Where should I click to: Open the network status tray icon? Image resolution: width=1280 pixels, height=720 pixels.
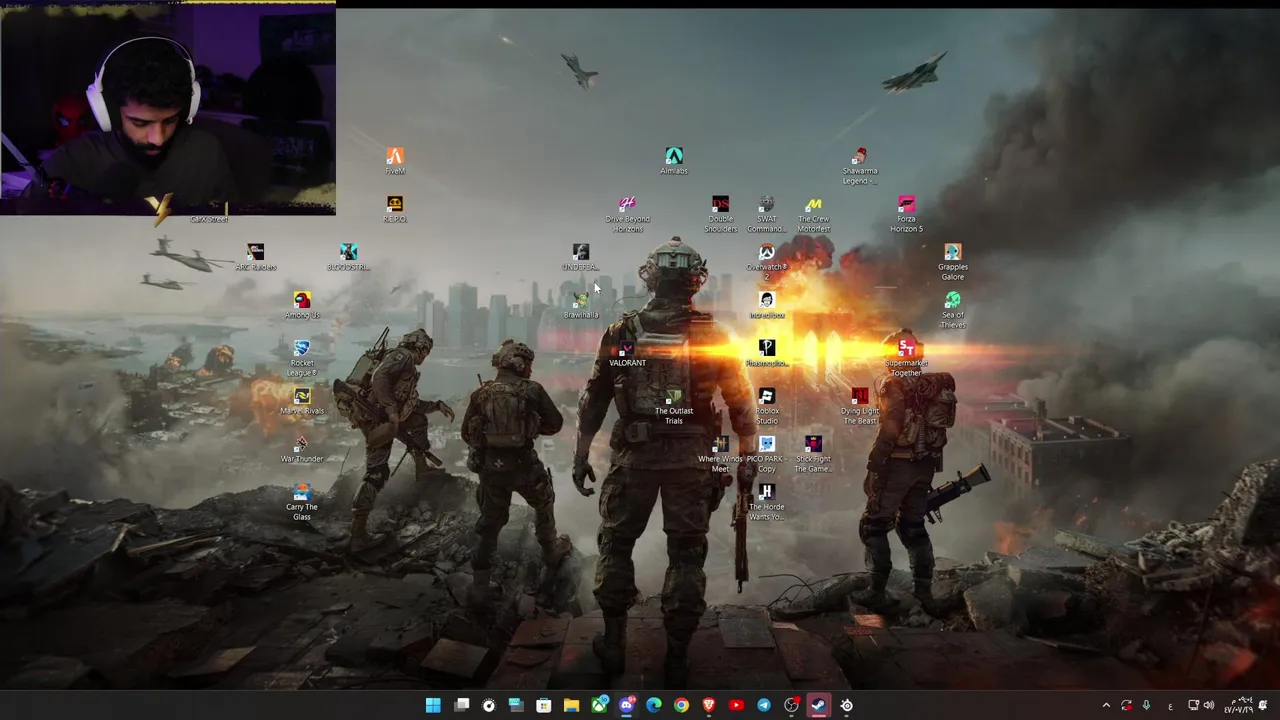[1193, 706]
